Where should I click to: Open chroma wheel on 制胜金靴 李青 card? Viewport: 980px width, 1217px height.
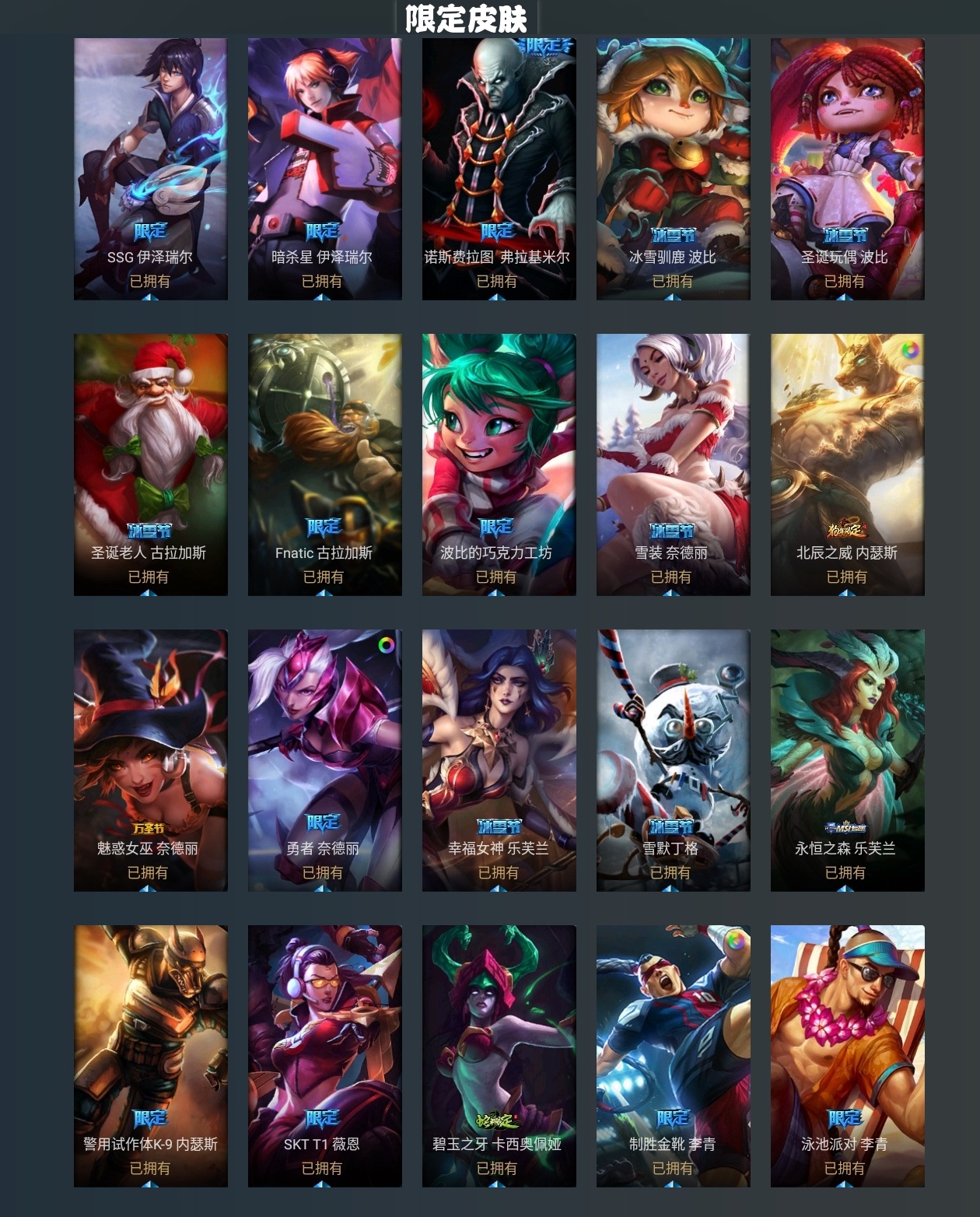(734, 941)
